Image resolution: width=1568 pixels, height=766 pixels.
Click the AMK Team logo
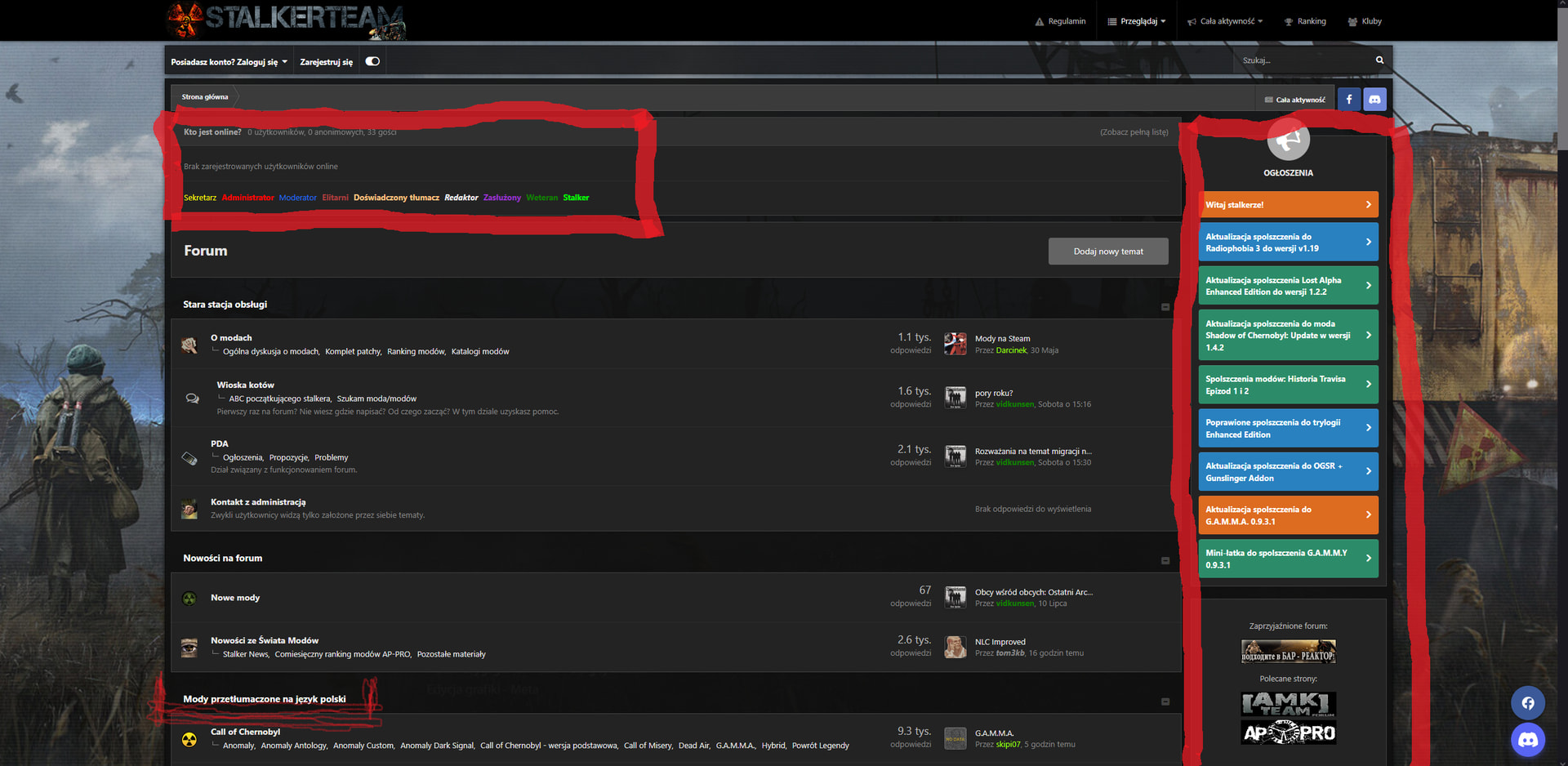tap(1289, 704)
